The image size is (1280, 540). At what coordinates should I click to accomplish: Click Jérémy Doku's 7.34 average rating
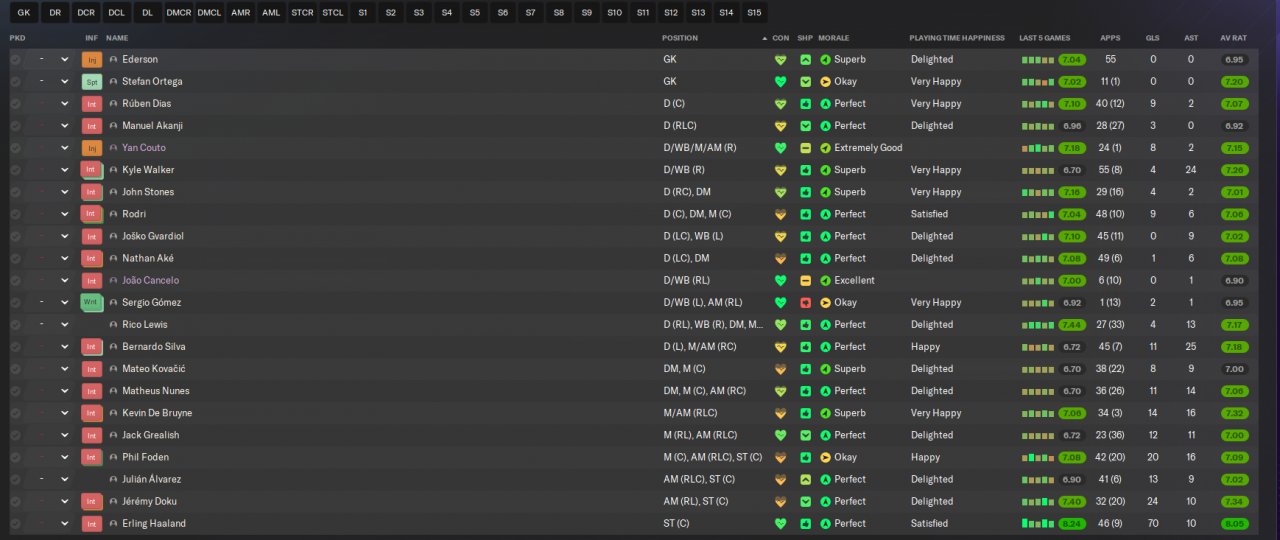click(1234, 501)
